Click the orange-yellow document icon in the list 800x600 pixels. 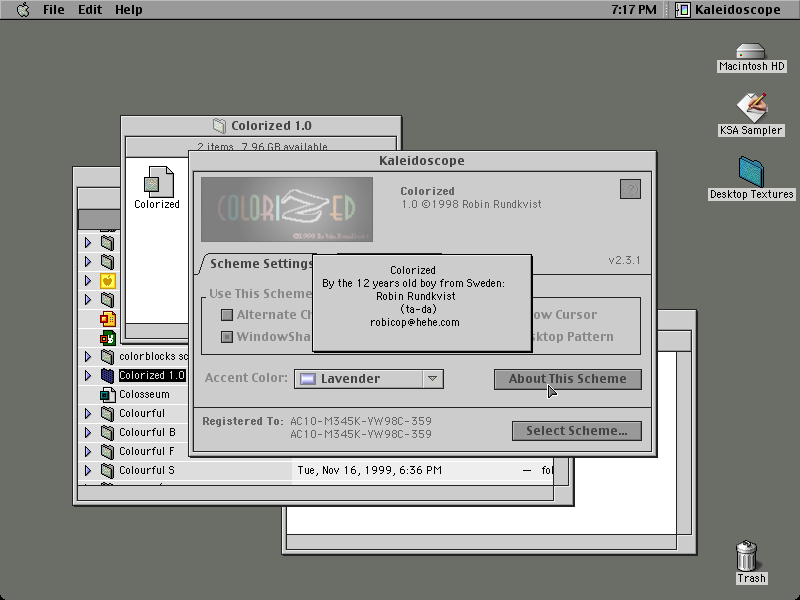[x=108, y=319]
